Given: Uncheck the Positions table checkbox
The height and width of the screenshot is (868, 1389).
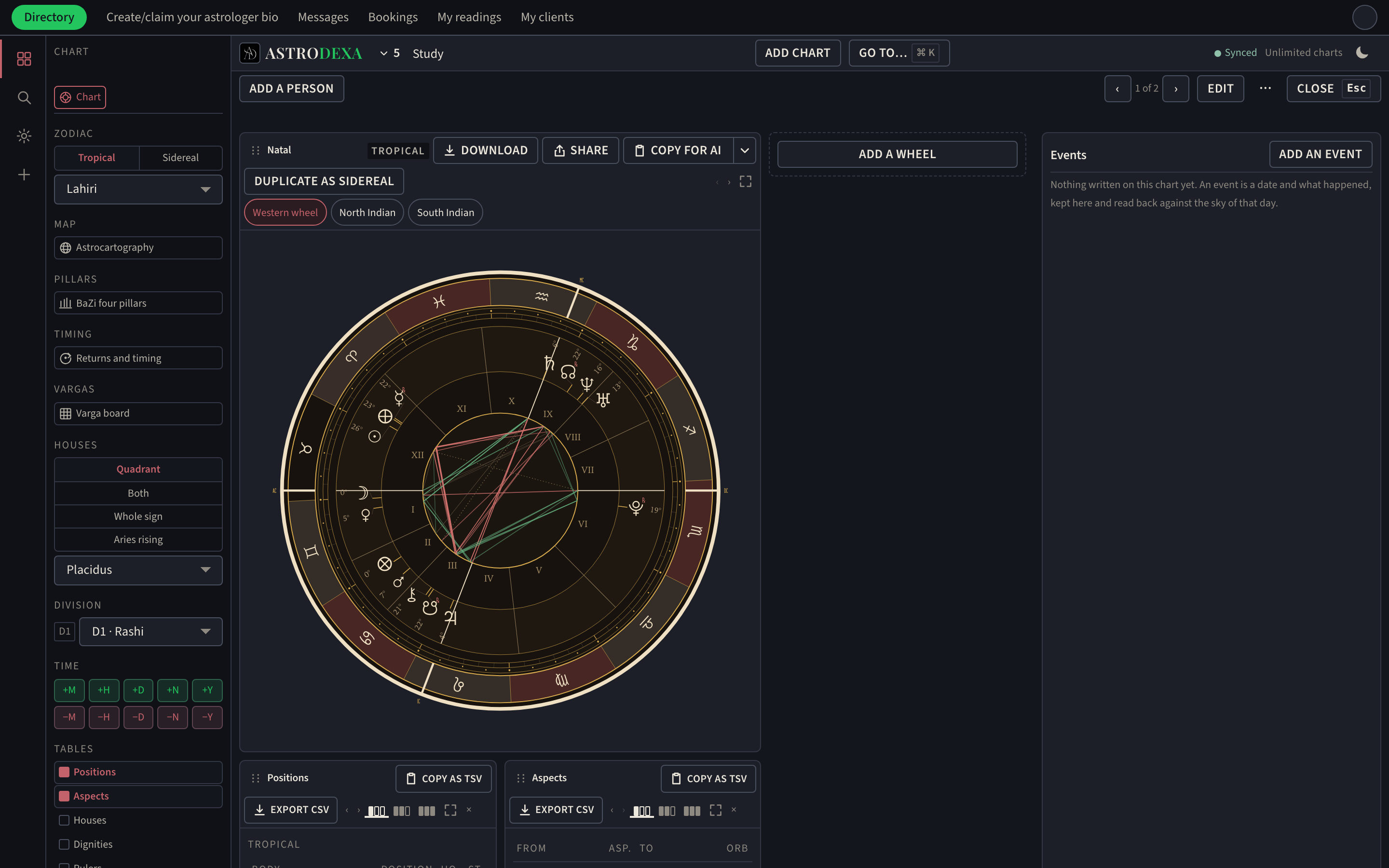Looking at the screenshot, I should click(64, 772).
